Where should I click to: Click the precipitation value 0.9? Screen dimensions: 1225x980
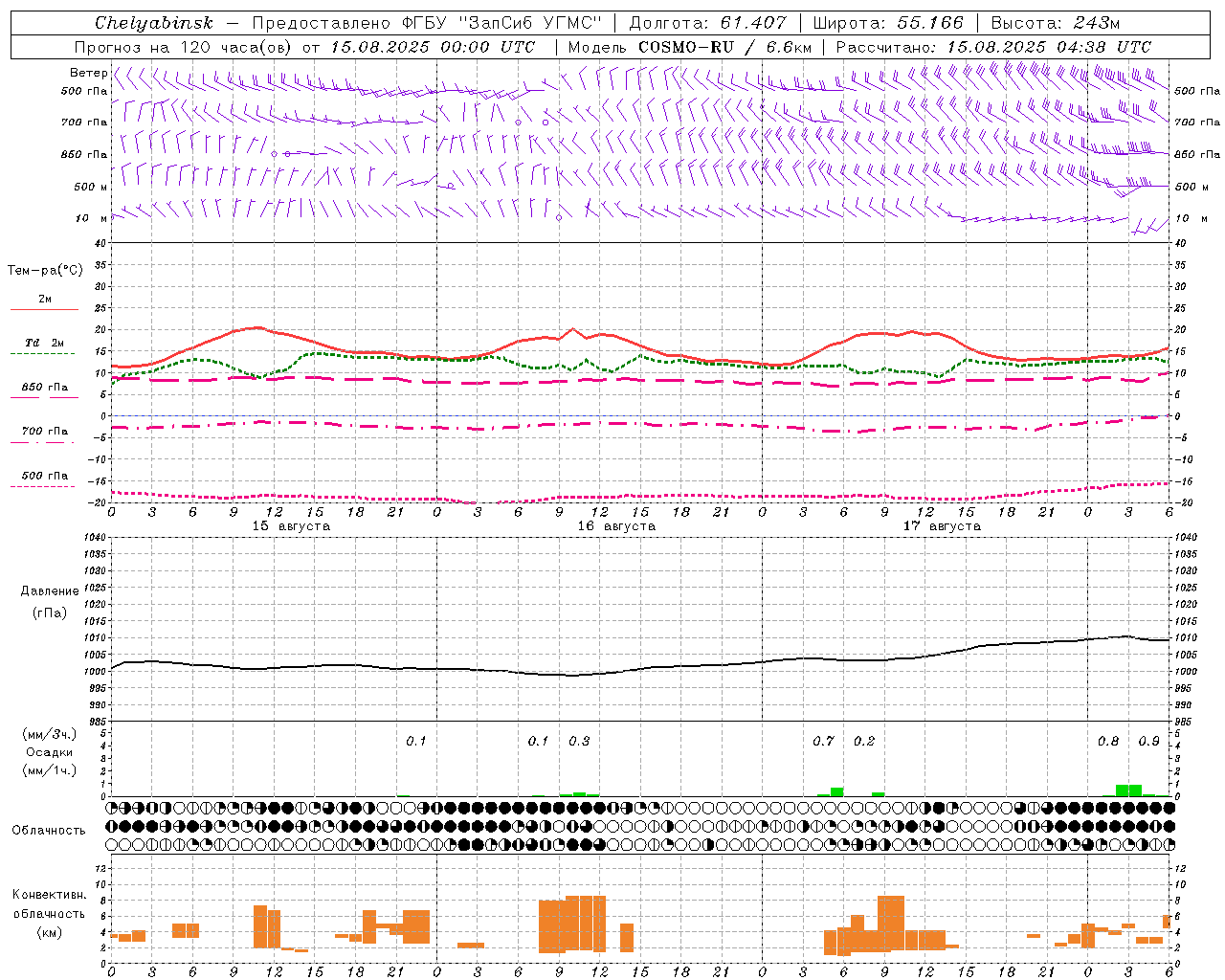(x=1149, y=742)
